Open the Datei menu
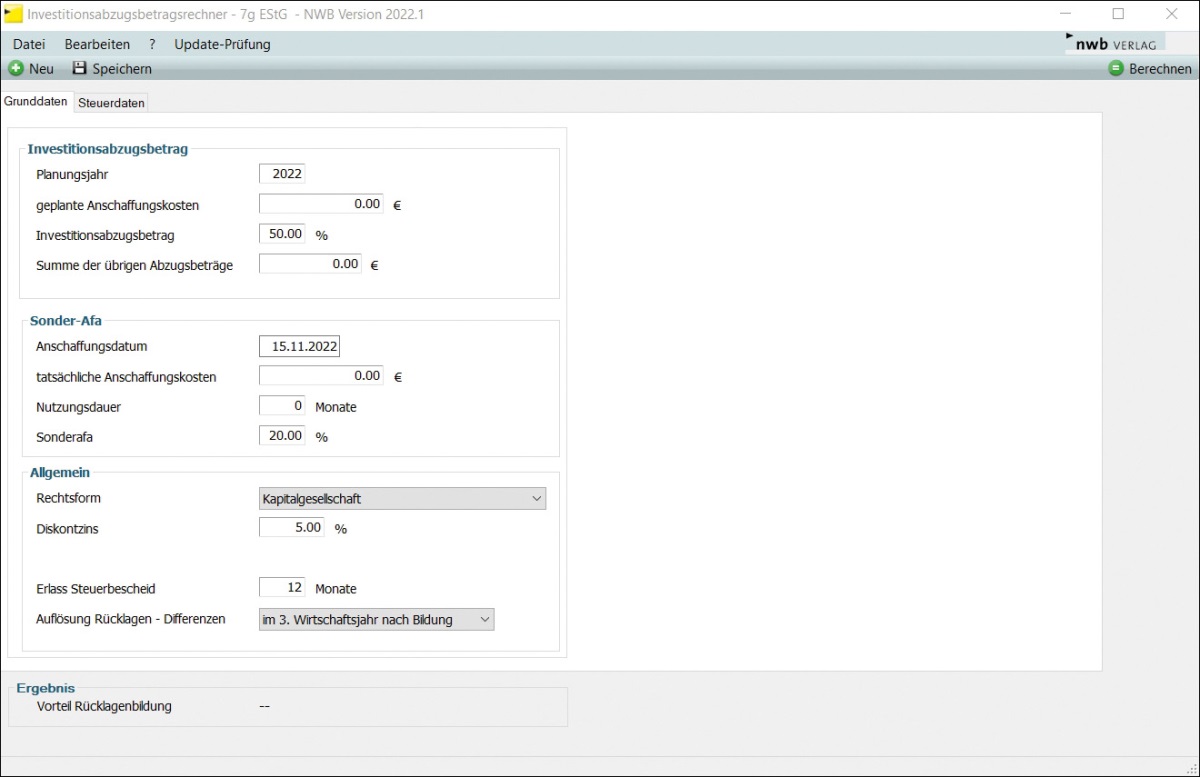 [x=29, y=44]
